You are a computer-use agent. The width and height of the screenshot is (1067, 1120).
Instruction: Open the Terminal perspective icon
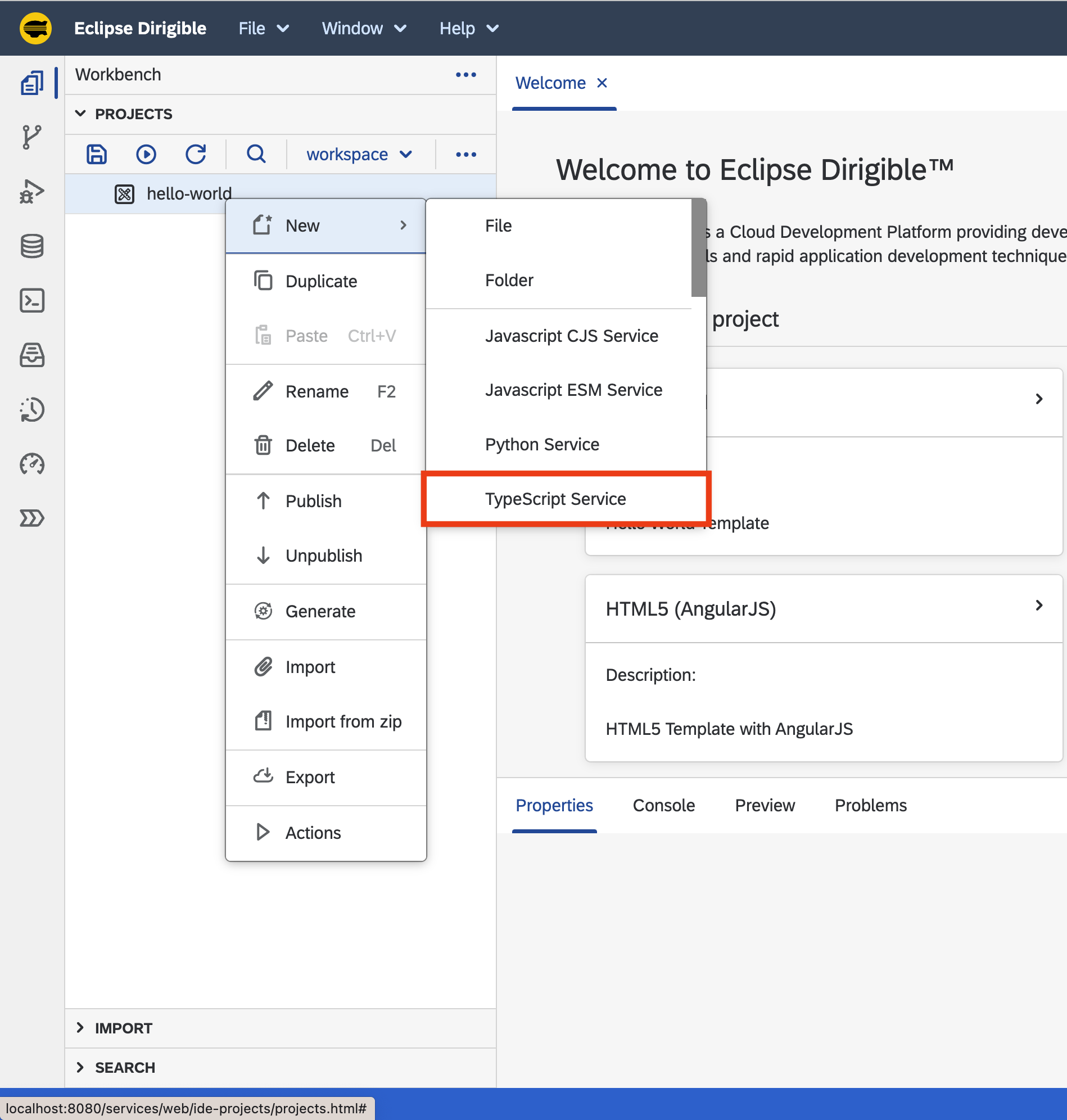[x=33, y=300]
